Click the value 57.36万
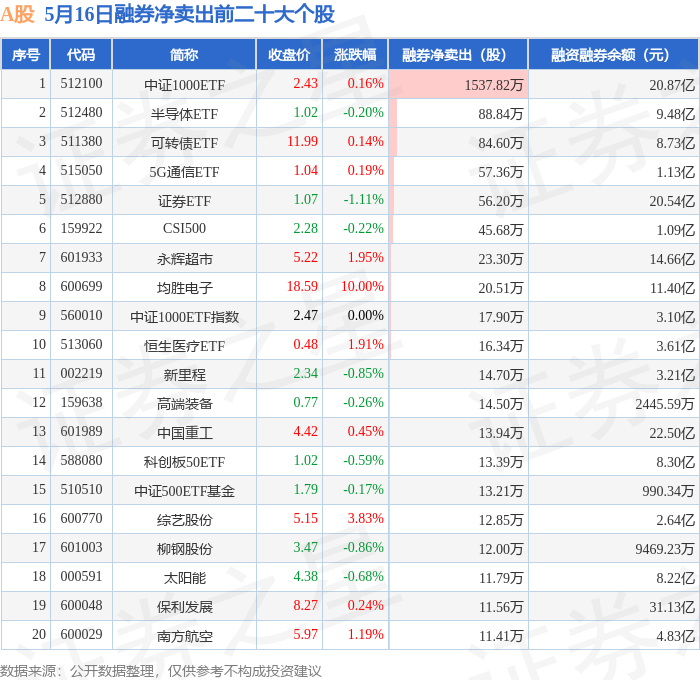Screen dimensions: 700x680 click(500, 172)
